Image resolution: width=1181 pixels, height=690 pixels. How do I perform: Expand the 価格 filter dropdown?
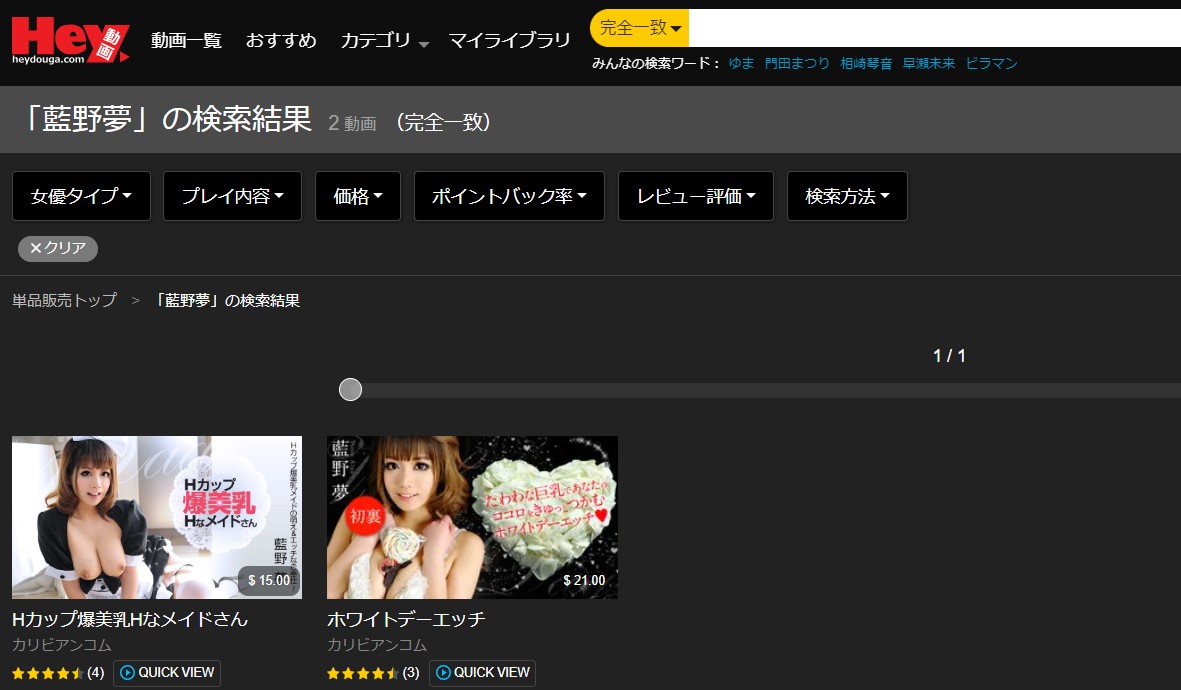pyautogui.click(x=358, y=196)
